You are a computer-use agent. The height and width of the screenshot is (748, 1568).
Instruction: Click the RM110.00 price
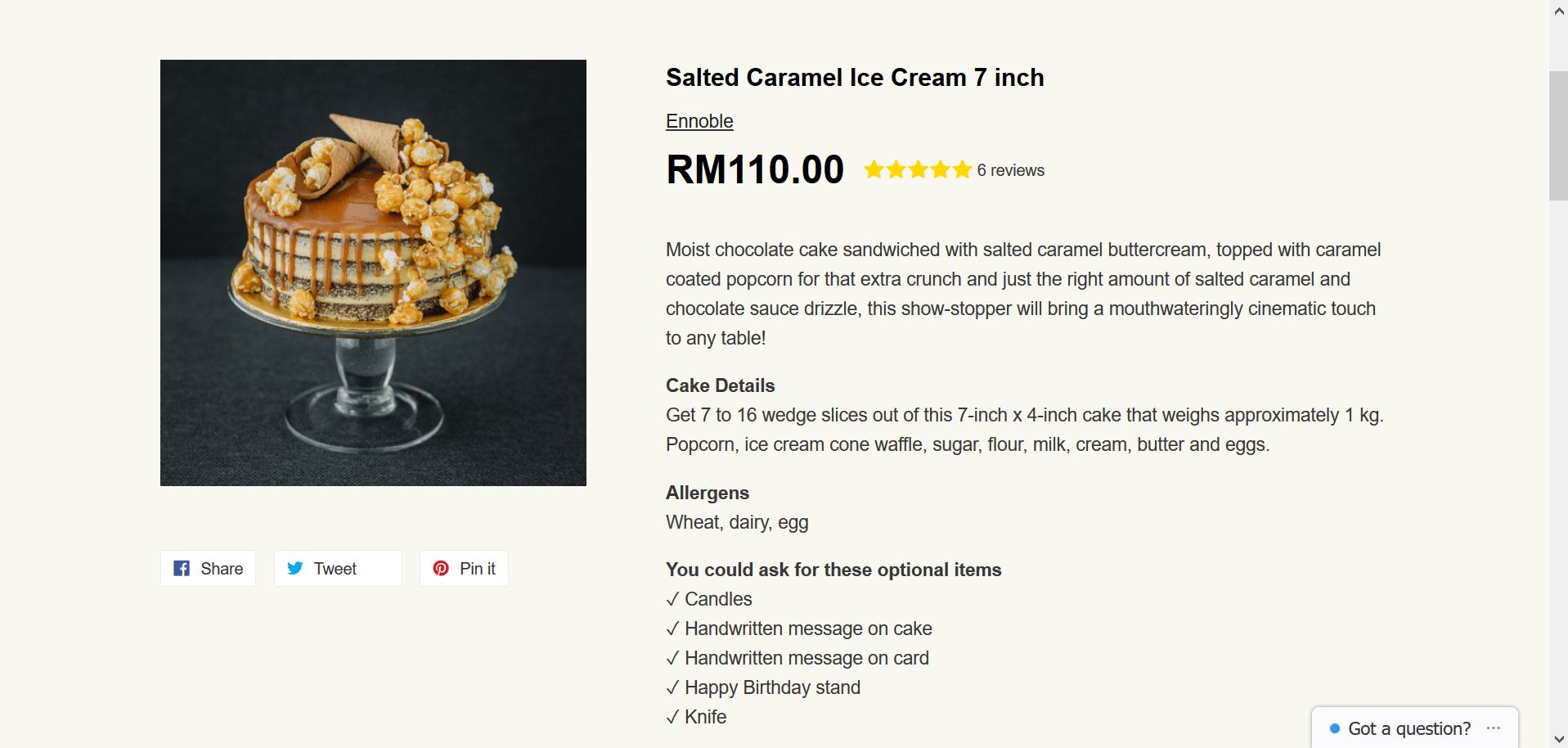(x=754, y=169)
